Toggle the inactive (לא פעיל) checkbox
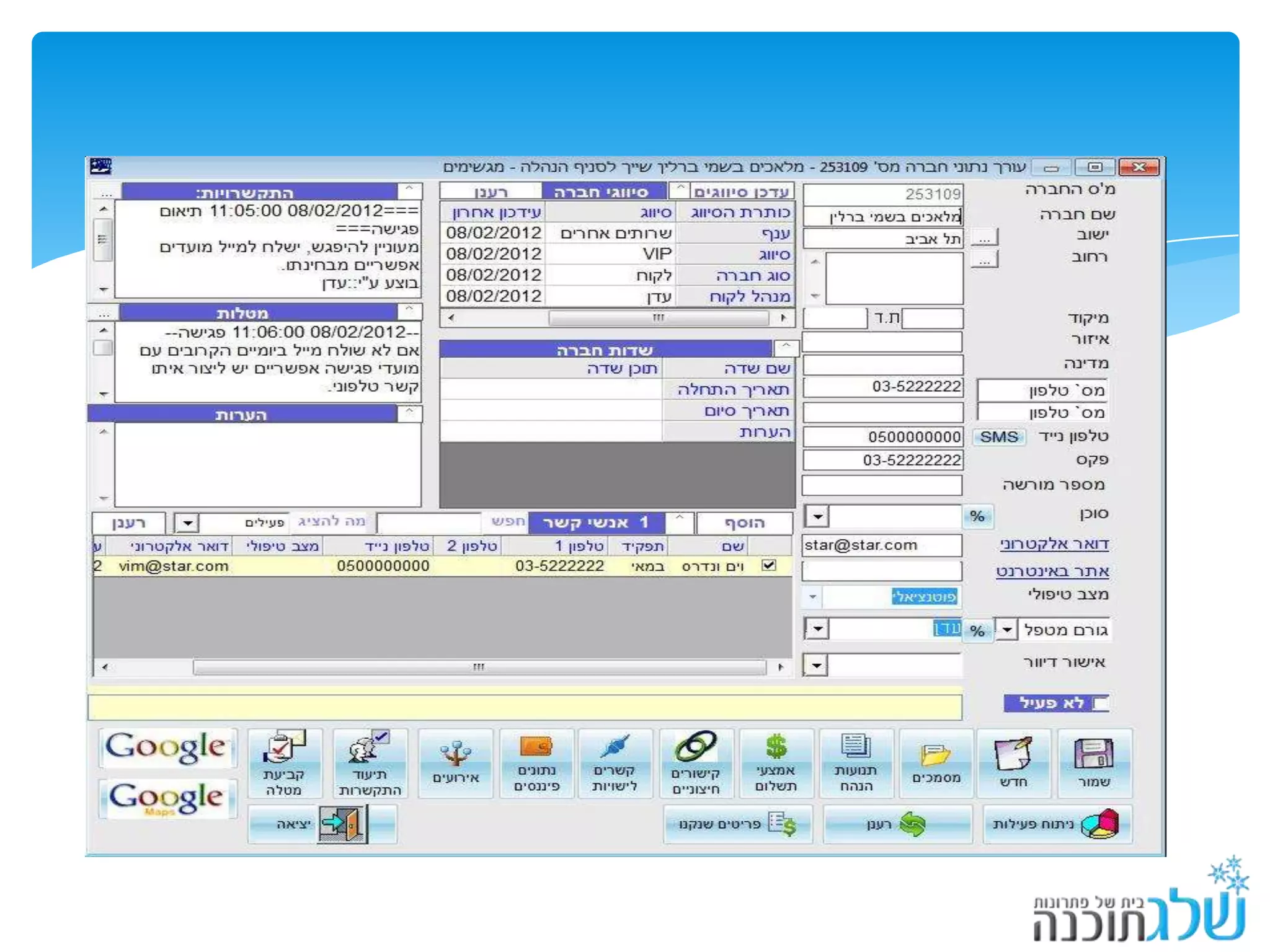This screenshot has width=1270, height=952. click(1101, 703)
